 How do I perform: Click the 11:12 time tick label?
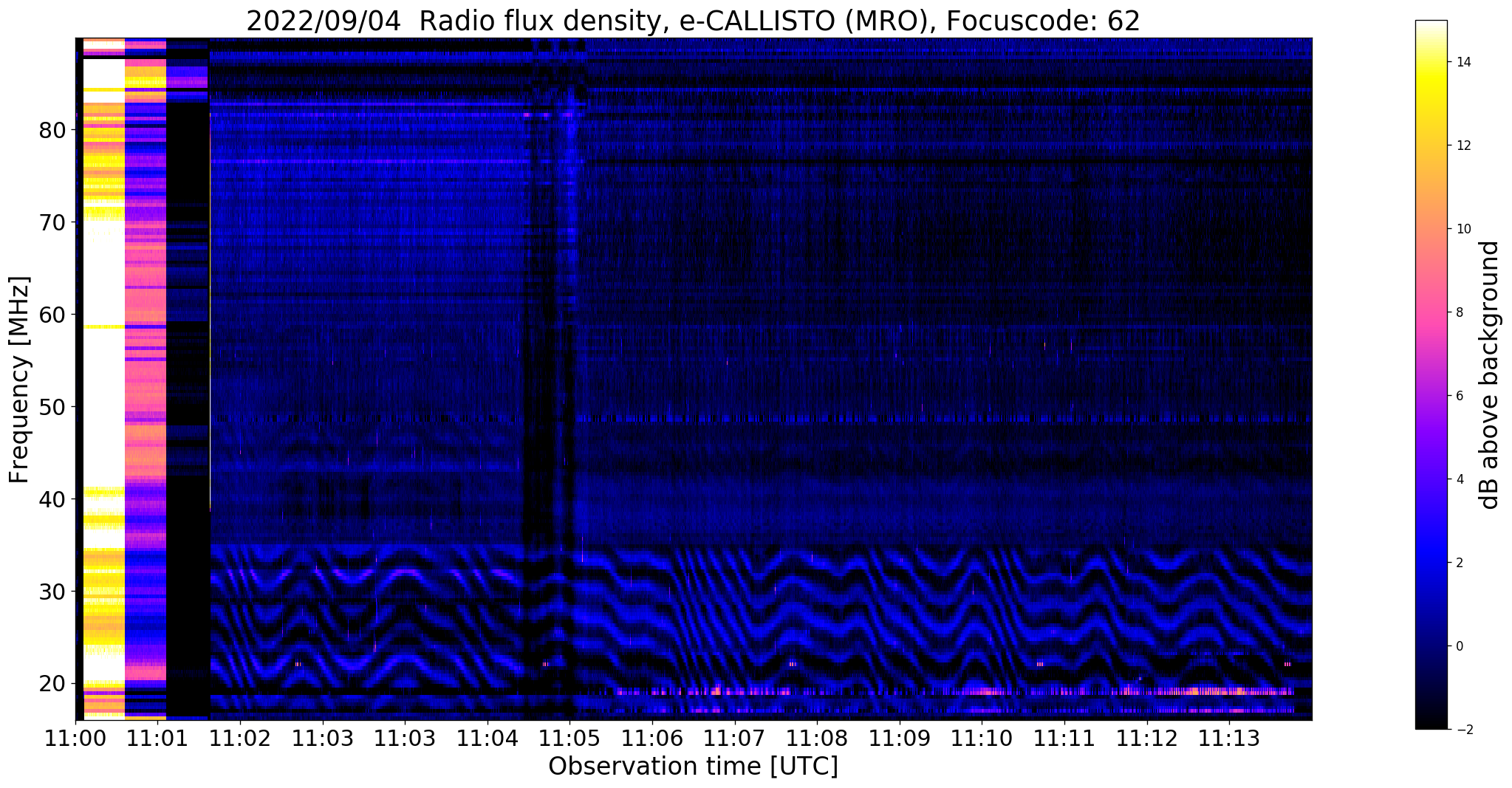pos(1146,739)
